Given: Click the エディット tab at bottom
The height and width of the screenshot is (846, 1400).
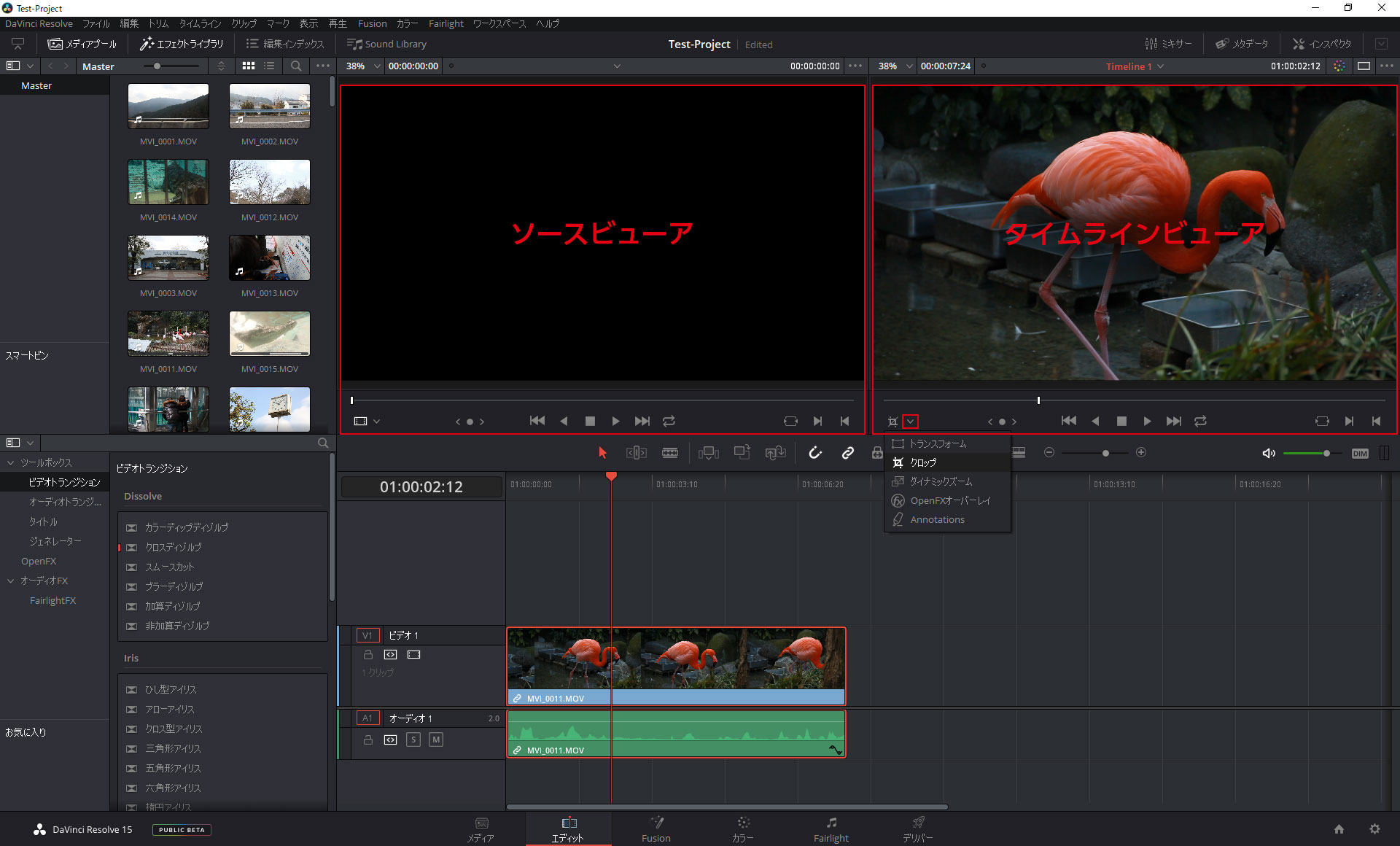Looking at the screenshot, I should point(569,828).
